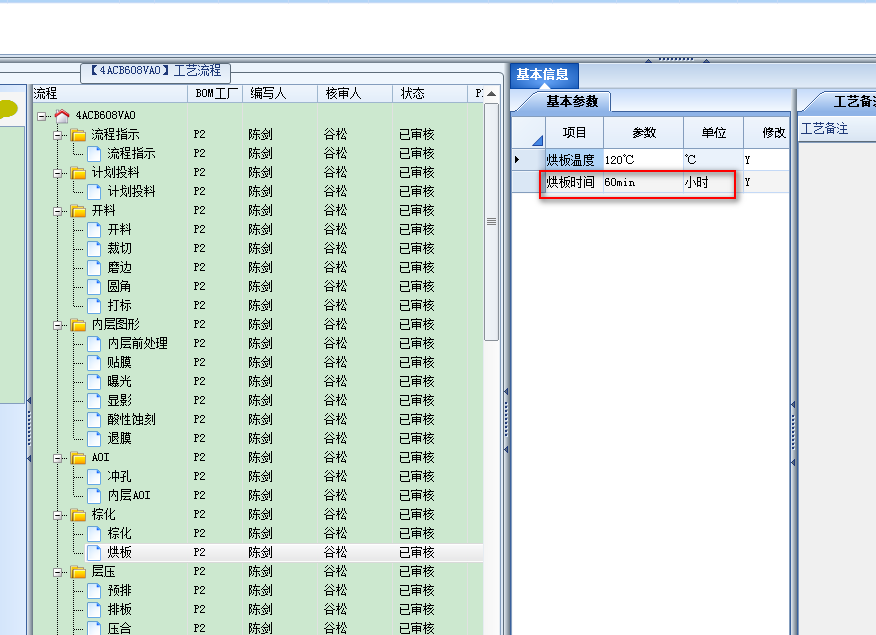876x635 pixels.
Task: Click the document icon for 圆角
Action: [94, 287]
